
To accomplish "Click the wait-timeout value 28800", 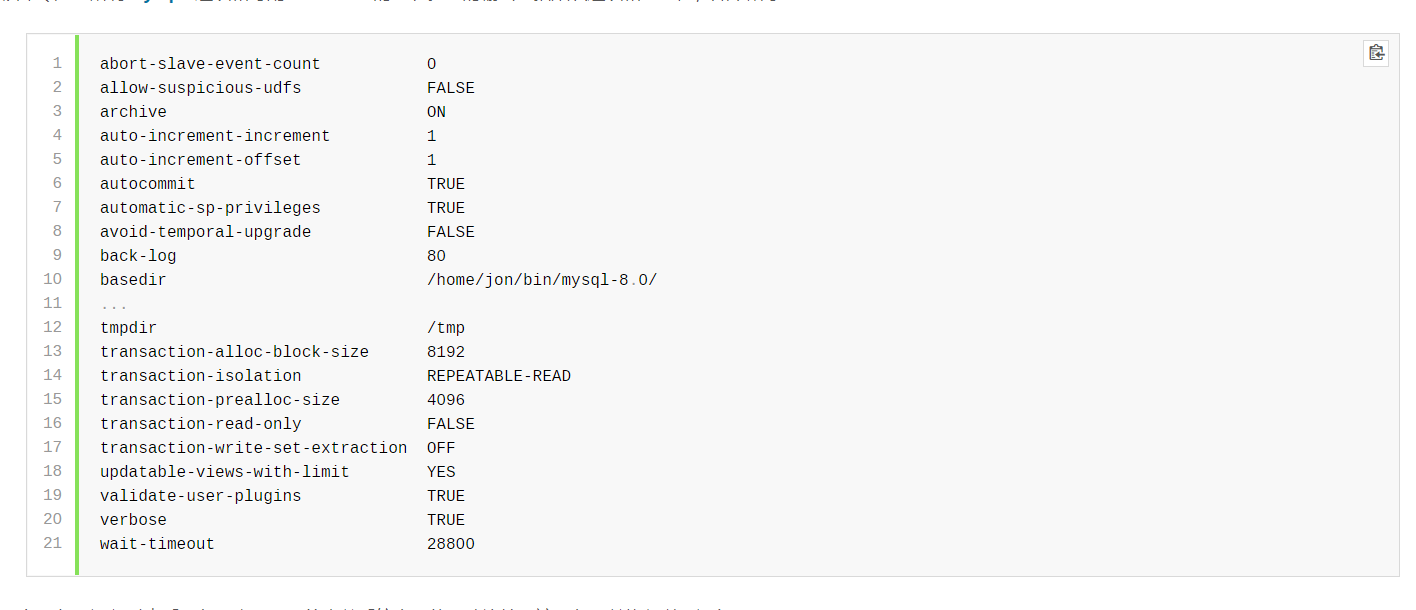I will (450, 544).
